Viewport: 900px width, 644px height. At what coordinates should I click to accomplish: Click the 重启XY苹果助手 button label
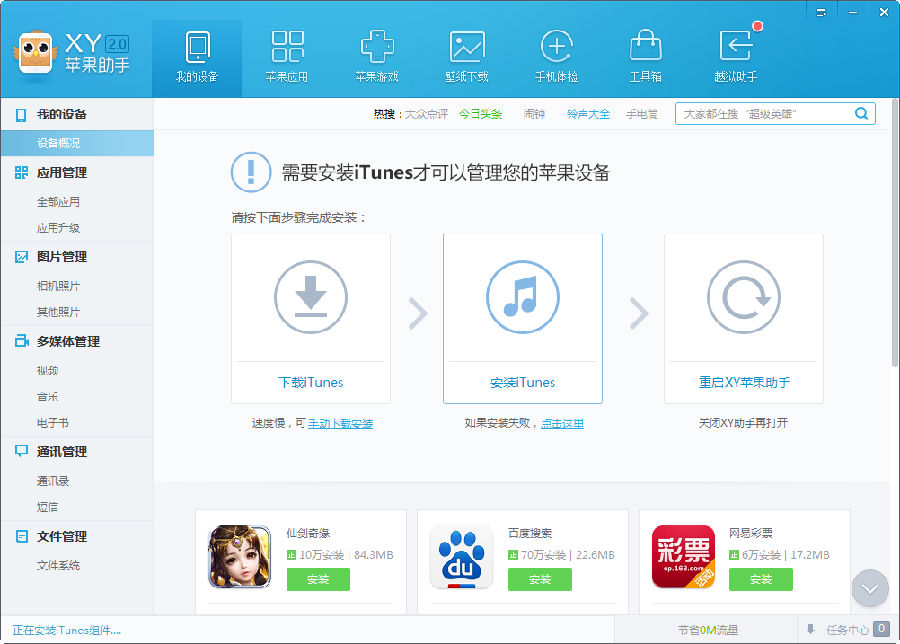click(744, 382)
